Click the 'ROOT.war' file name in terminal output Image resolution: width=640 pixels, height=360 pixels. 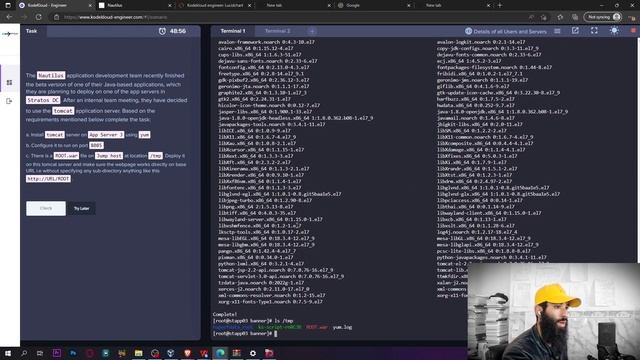coord(317,327)
